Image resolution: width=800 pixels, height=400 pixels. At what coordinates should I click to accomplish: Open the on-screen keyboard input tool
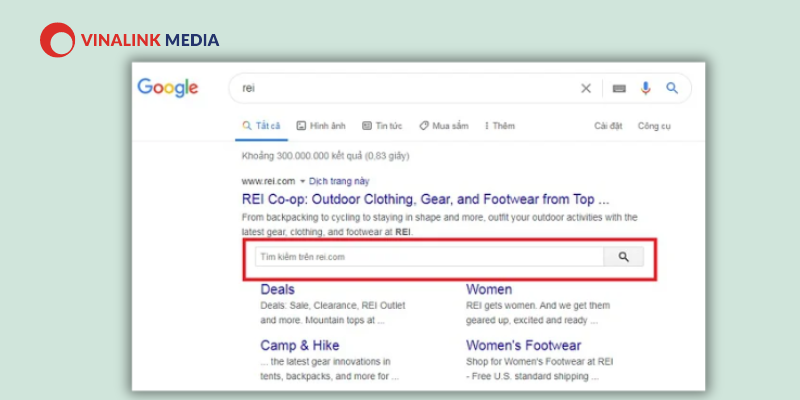click(619, 88)
